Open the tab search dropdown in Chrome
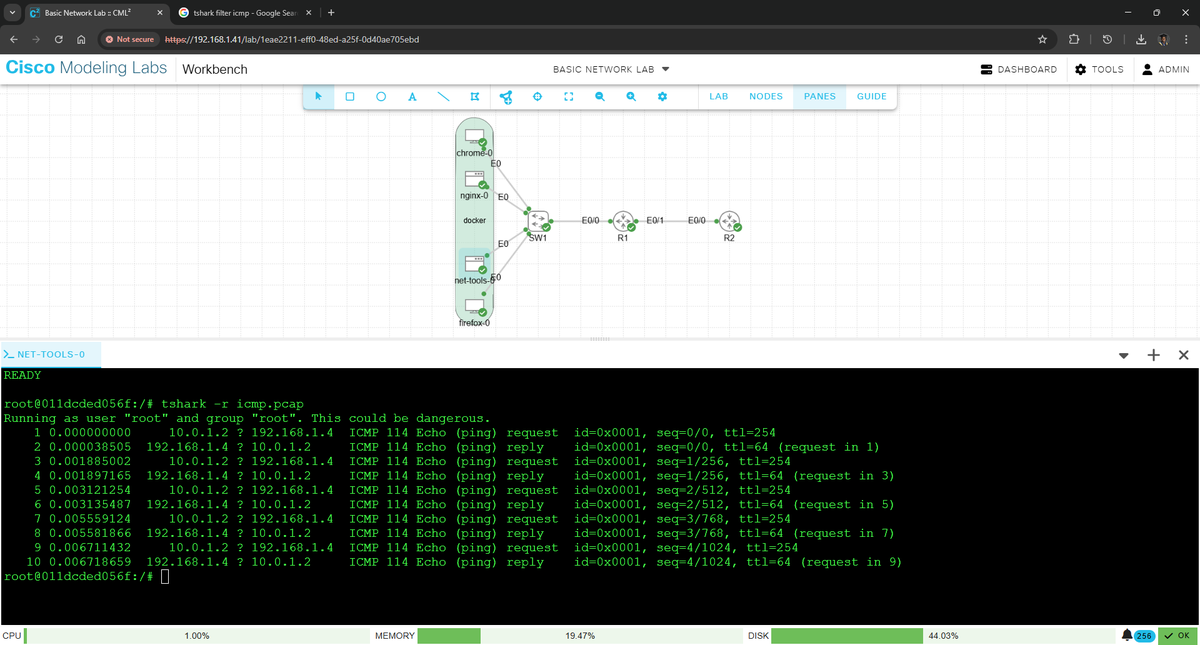 coord(11,12)
